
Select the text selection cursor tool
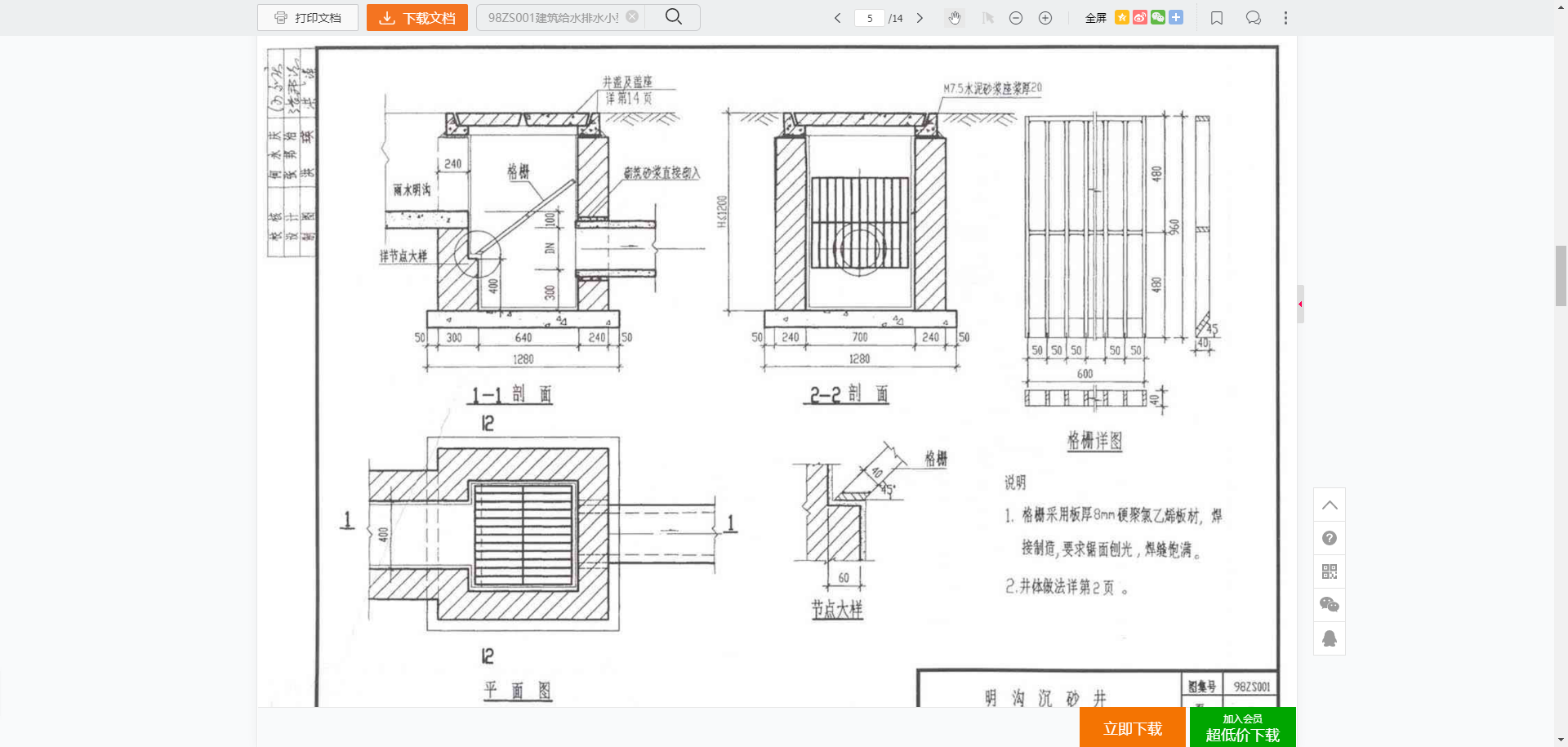click(987, 18)
